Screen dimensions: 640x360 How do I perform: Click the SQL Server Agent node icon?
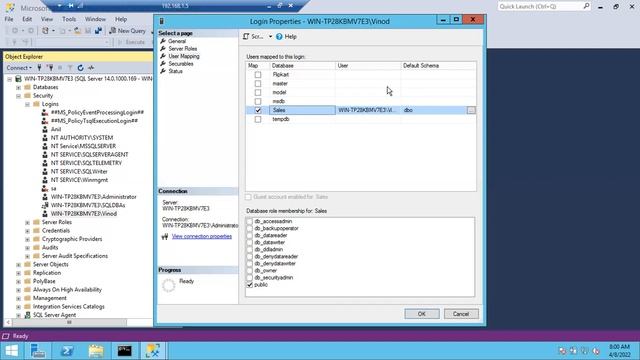point(28,315)
